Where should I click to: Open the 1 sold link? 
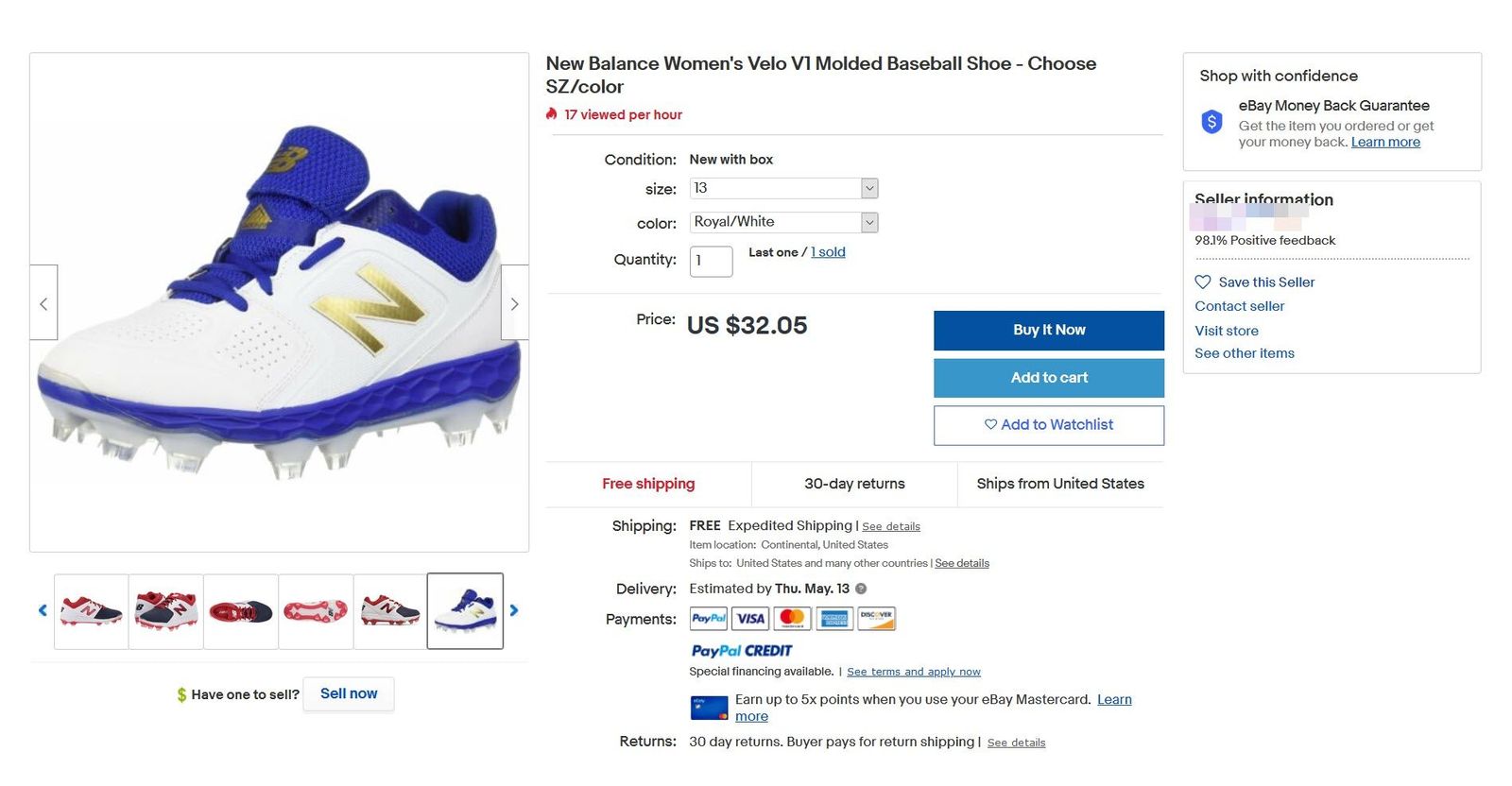(828, 252)
